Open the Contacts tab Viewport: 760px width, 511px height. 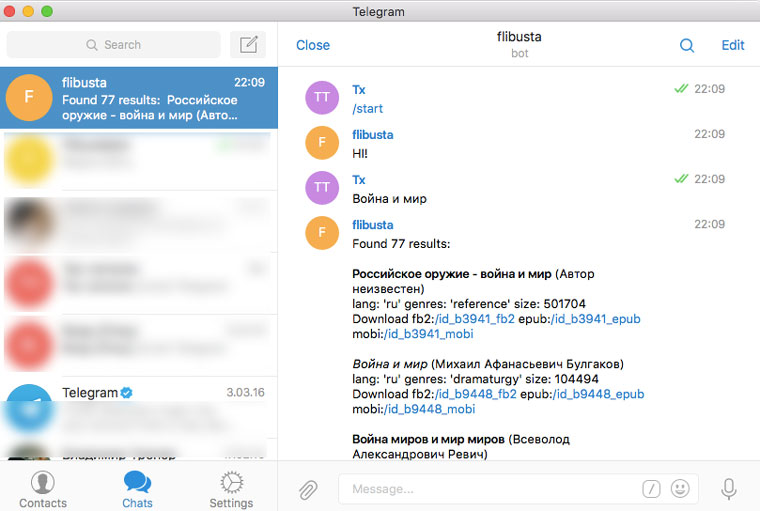coord(43,489)
